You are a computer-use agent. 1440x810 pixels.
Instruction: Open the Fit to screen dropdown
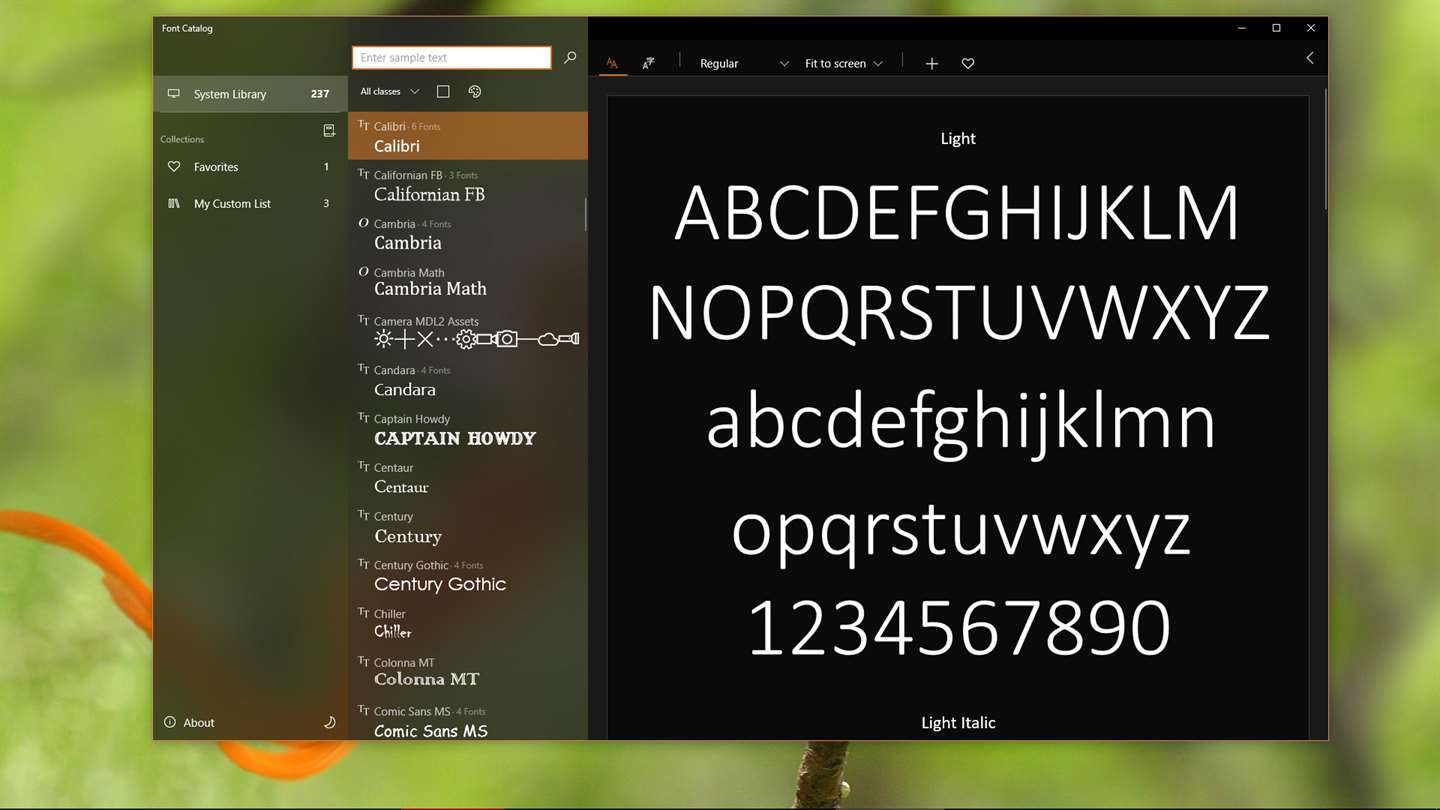coord(844,63)
